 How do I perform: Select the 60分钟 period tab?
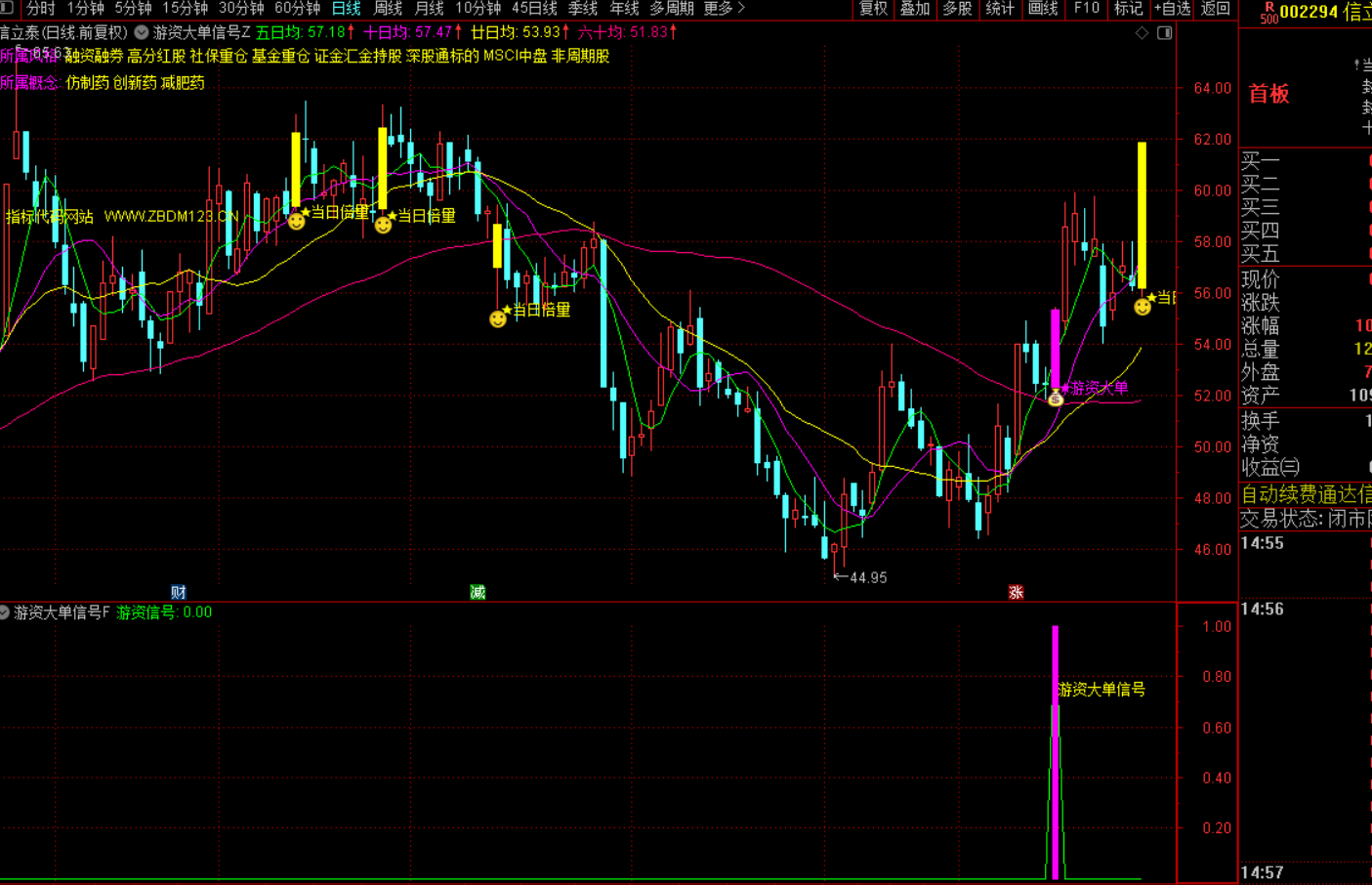tap(297, 9)
